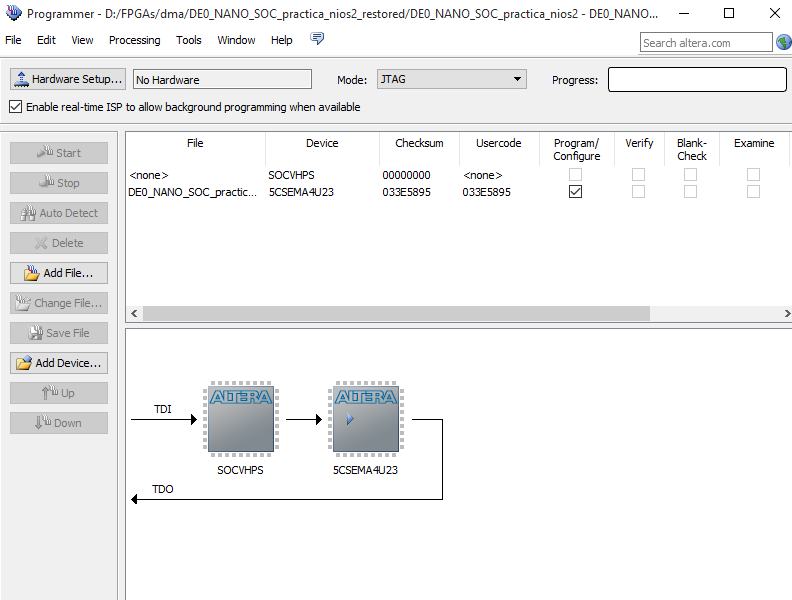Uncheck Program/Configure for 5CSEMA4U23 row
Image resolution: width=792 pixels, height=600 pixels.
575,192
